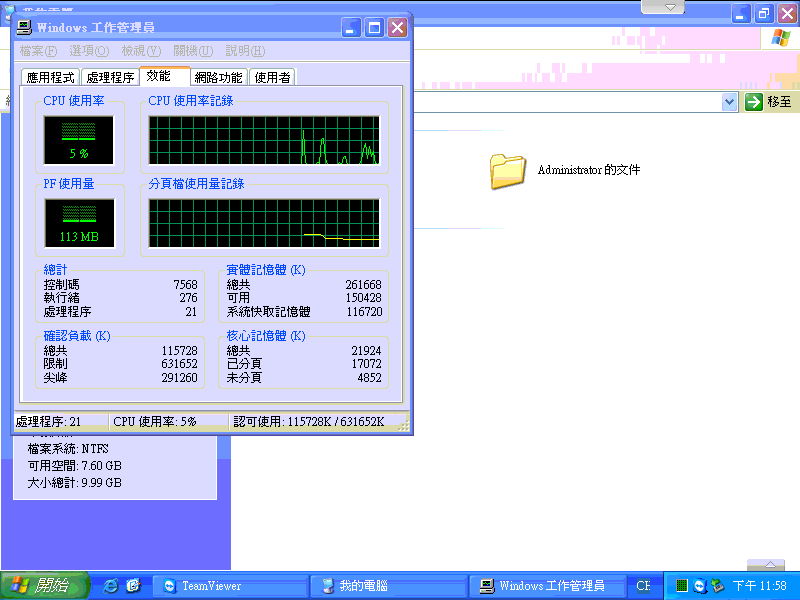The width and height of the screenshot is (800, 600).
Task: Click the 控制碼 value 7568
Action: point(185,284)
